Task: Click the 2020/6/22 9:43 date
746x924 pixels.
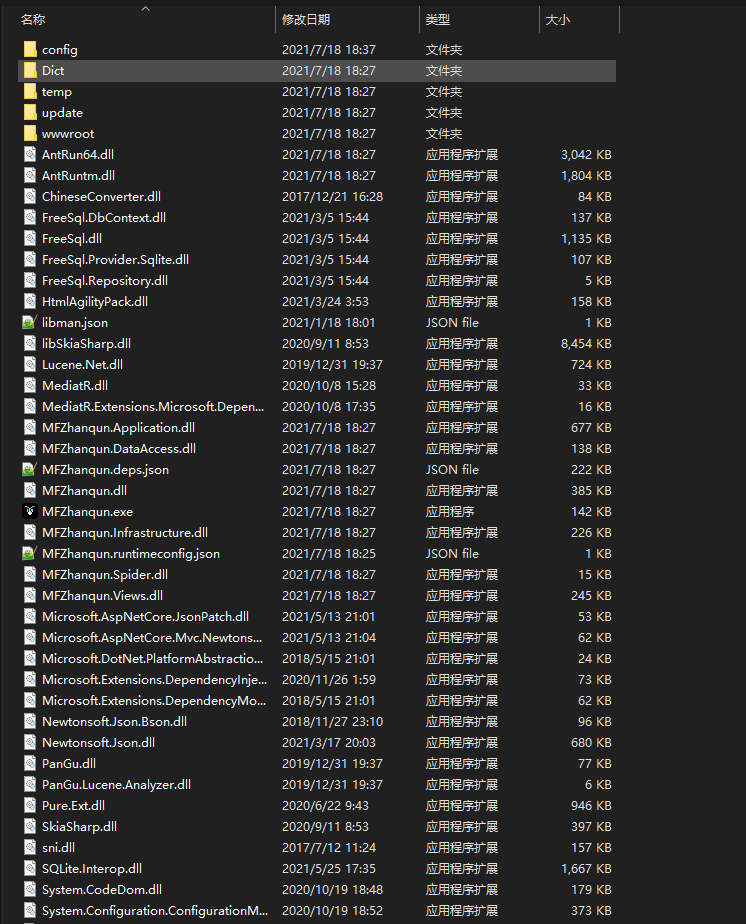Action: point(325,806)
